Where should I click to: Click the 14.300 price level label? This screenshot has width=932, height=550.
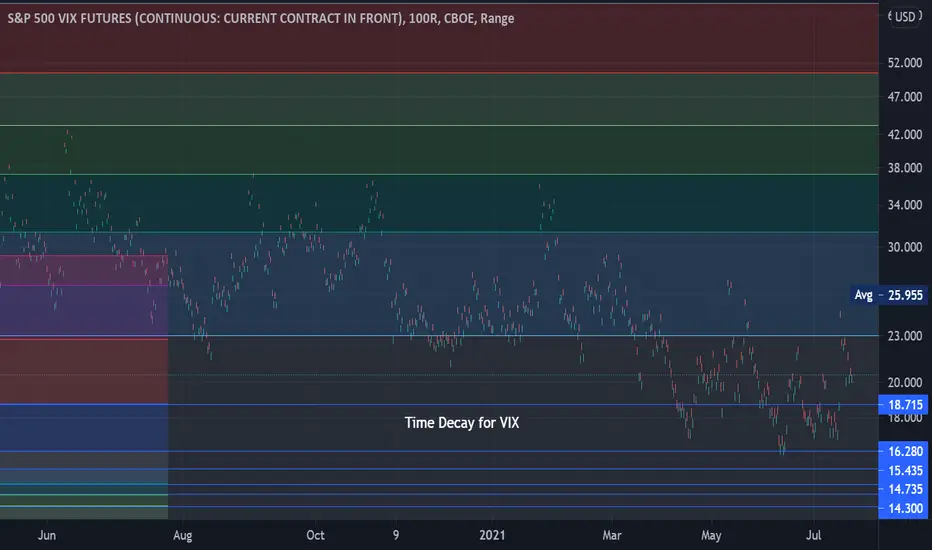(x=905, y=508)
